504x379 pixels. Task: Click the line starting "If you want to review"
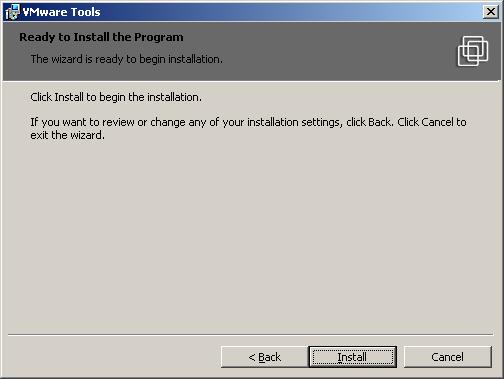pyautogui.click(x=248, y=122)
